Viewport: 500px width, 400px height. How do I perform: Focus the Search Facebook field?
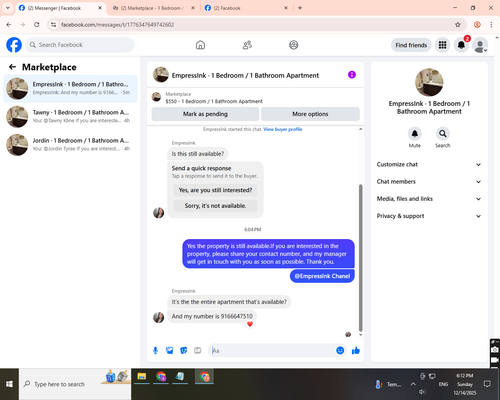pyautogui.click(x=80, y=45)
